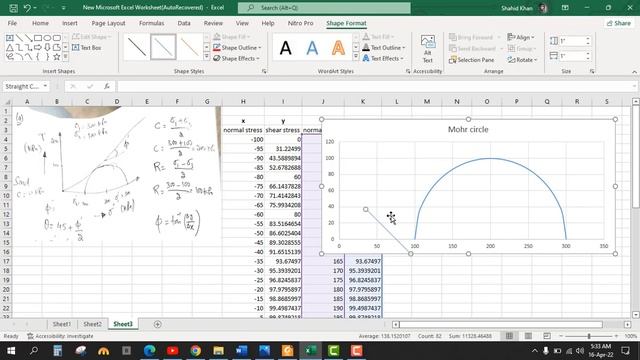Switch to the Insert tab
Screen dimensions: 640x360
point(70,23)
